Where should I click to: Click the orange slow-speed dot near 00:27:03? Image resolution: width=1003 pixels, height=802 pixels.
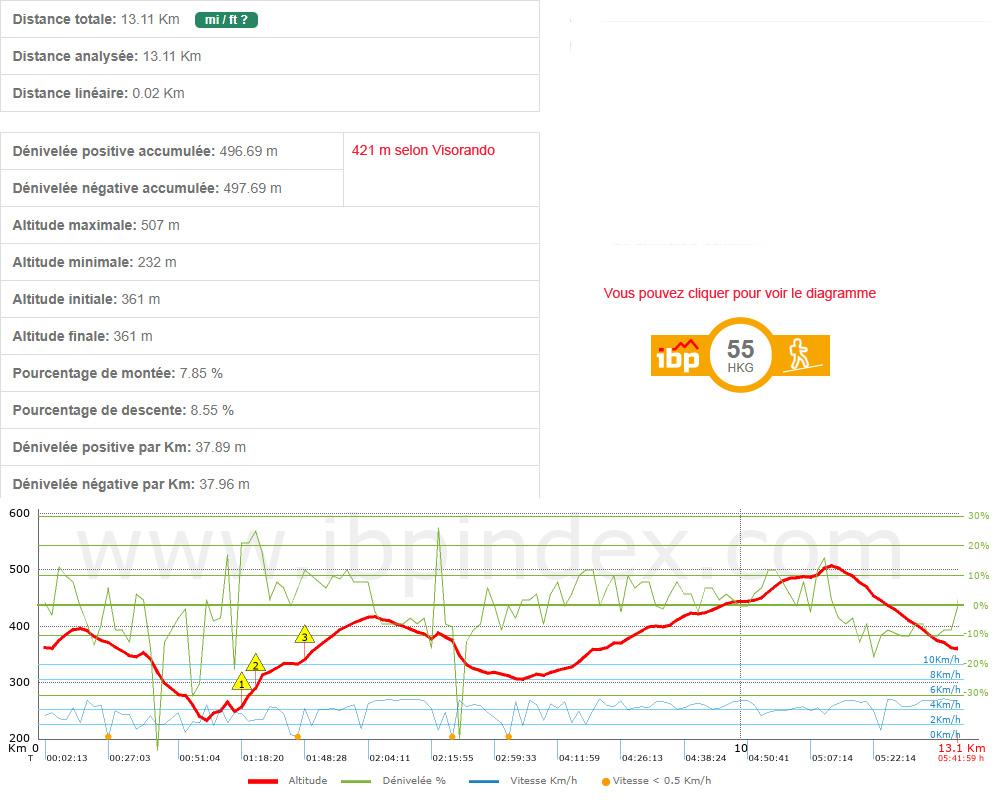pyautogui.click(x=108, y=736)
